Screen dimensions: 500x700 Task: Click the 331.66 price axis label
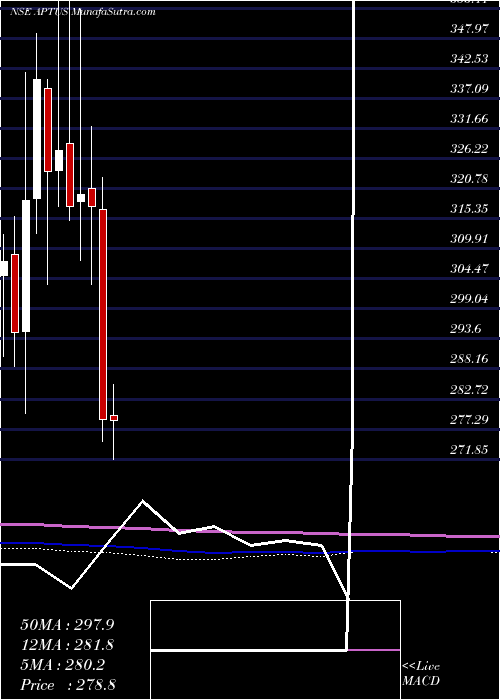point(468,119)
